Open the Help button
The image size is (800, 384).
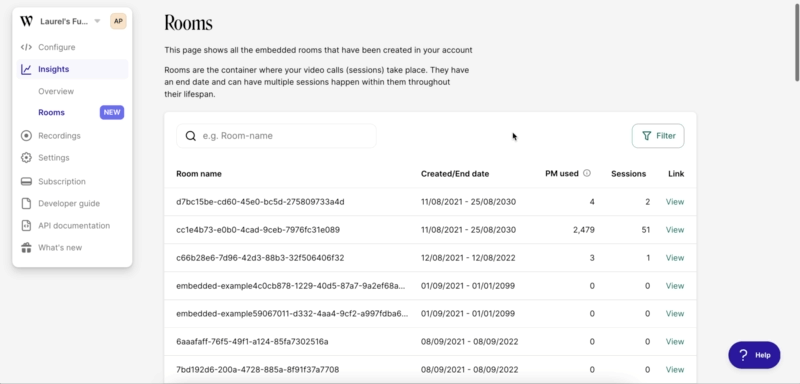click(x=754, y=355)
